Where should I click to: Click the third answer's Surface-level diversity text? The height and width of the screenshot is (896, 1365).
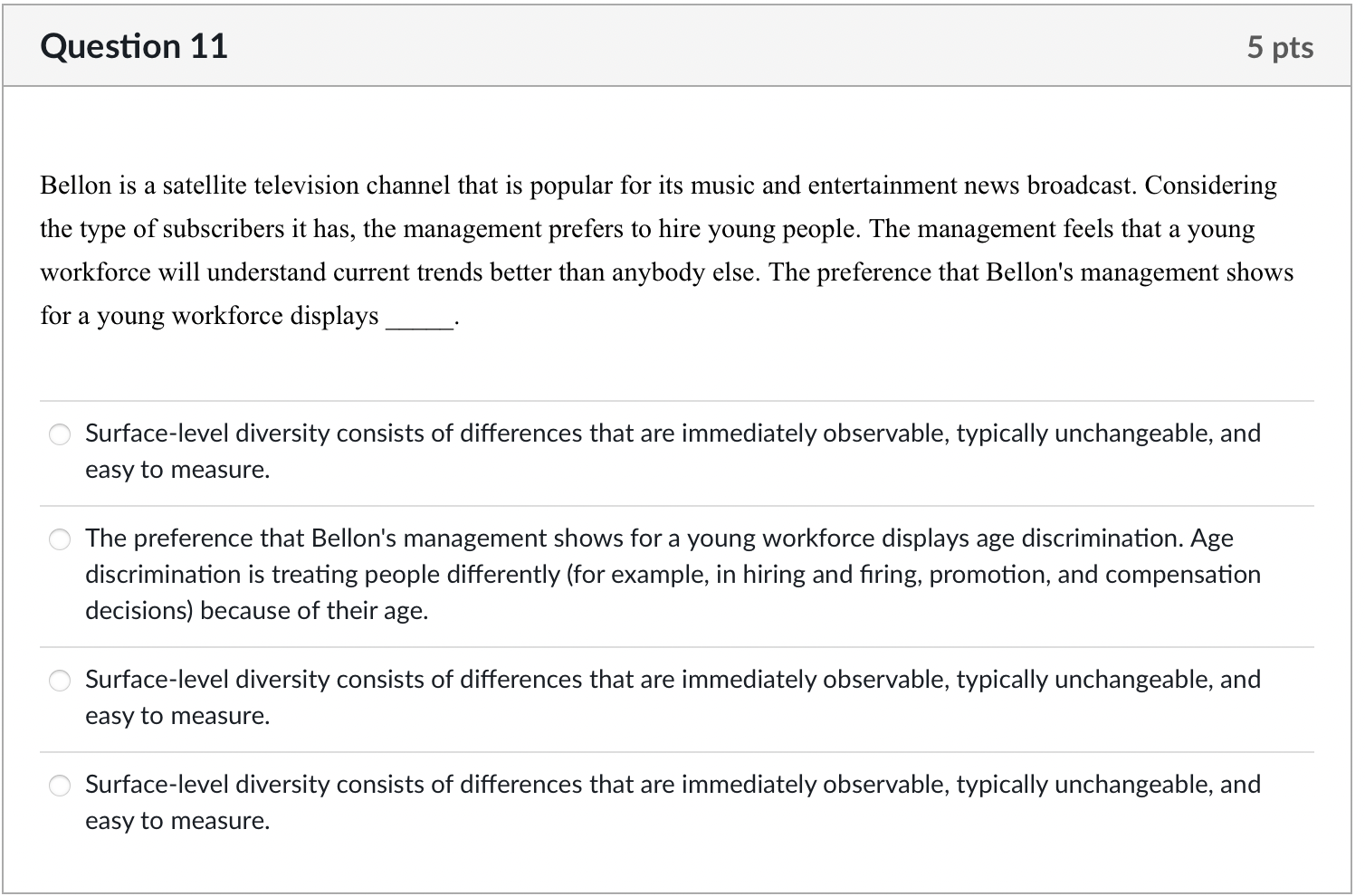point(673,697)
